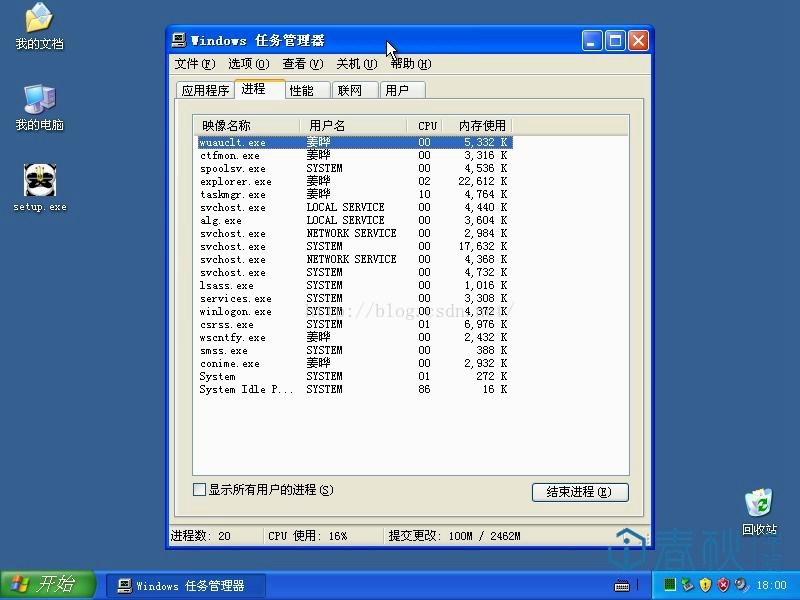Open the 帮助(H) menu
The image size is (800, 600).
pyautogui.click(x=411, y=64)
